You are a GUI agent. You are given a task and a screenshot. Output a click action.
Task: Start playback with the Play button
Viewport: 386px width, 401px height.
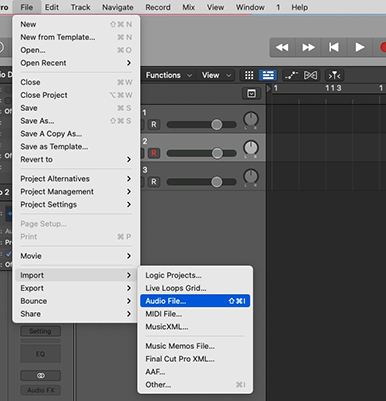click(359, 48)
